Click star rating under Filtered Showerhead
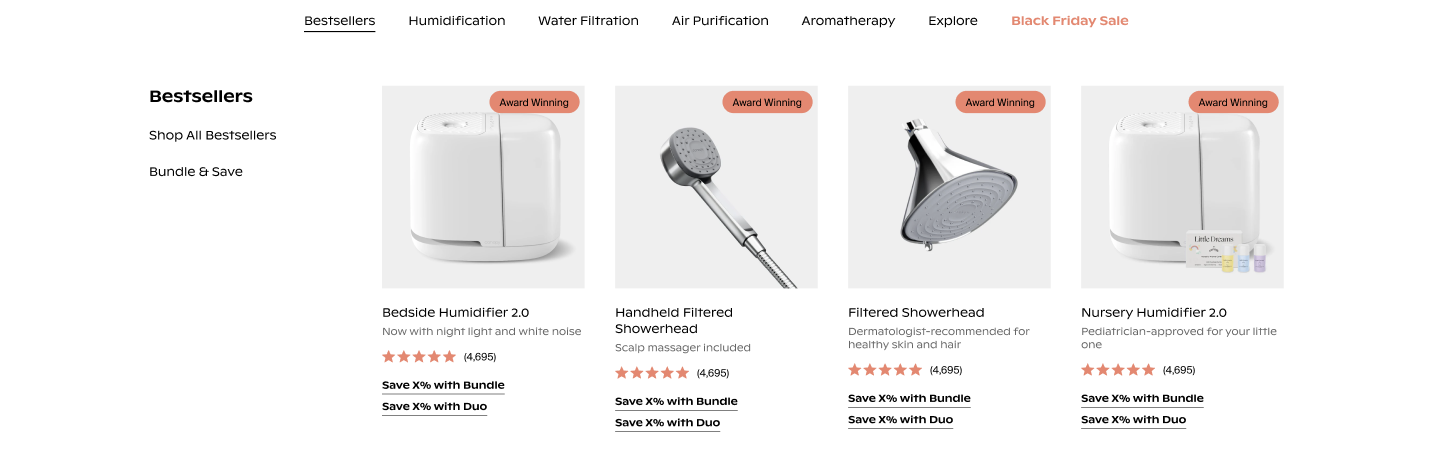 pyautogui.click(x=885, y=370)
